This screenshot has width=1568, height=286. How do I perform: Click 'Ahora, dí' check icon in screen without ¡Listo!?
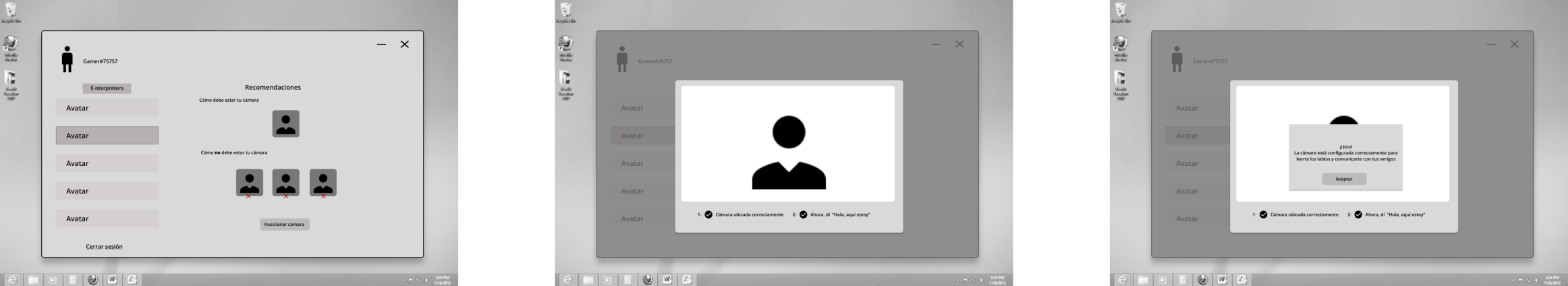pos(804,214)
